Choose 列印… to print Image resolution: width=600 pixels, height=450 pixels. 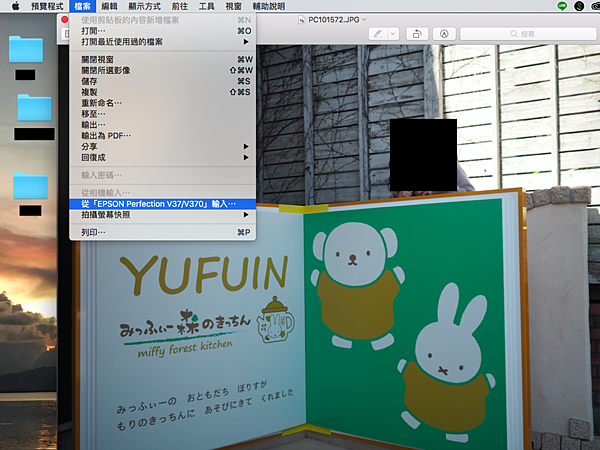163,232
